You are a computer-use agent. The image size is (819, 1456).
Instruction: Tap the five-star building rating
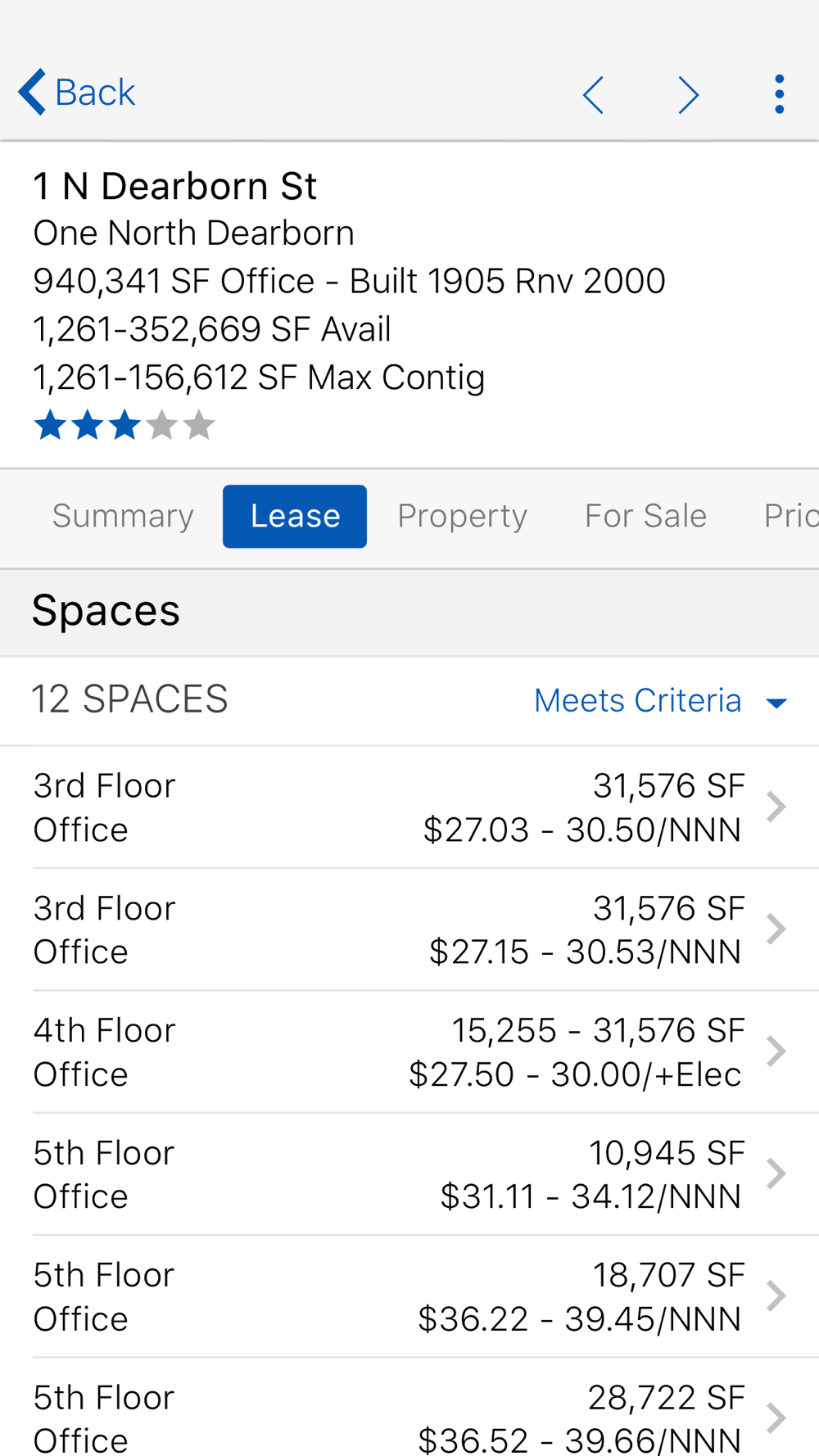[124, 426]
